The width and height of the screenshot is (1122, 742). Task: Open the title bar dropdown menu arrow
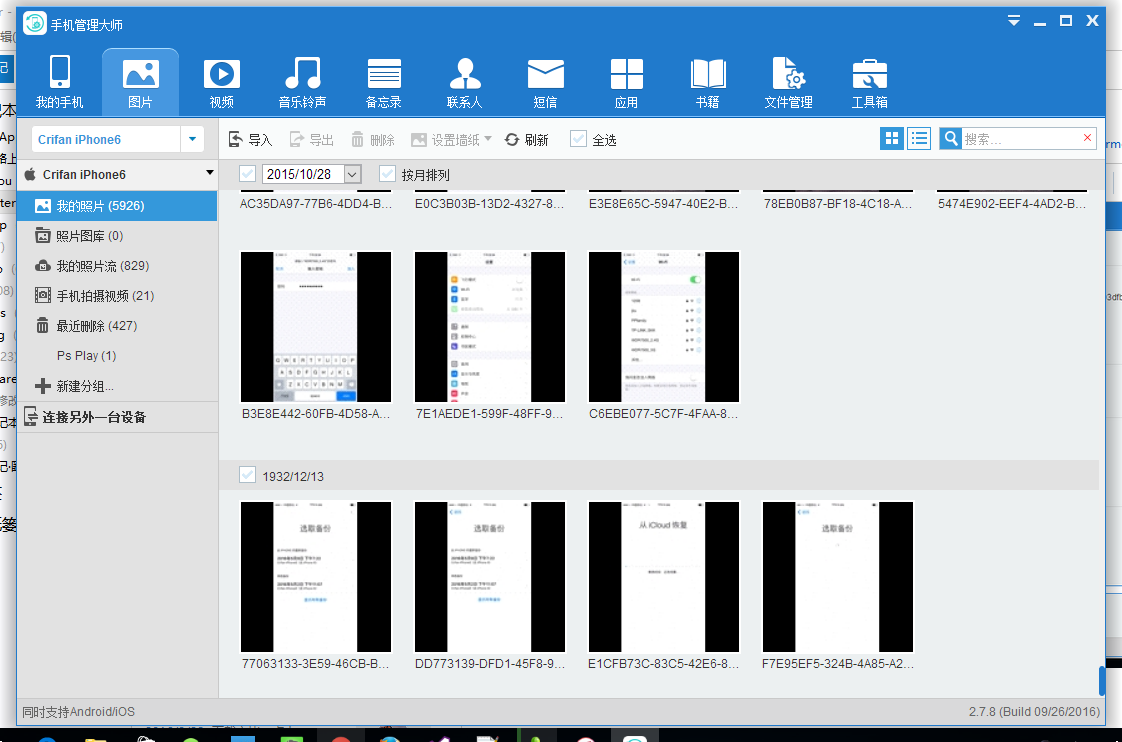[1013, 21]
